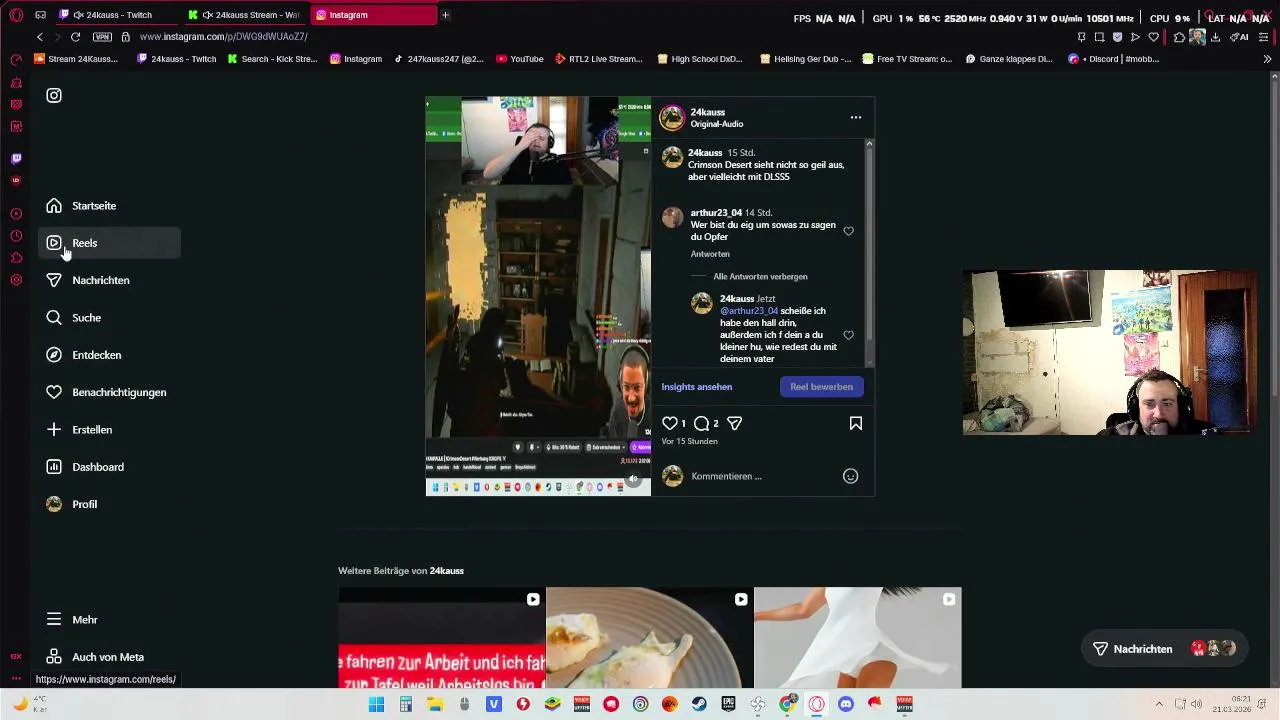
Task: Click the Kommentieren comment input field
Action: click(x=762, y=476)
